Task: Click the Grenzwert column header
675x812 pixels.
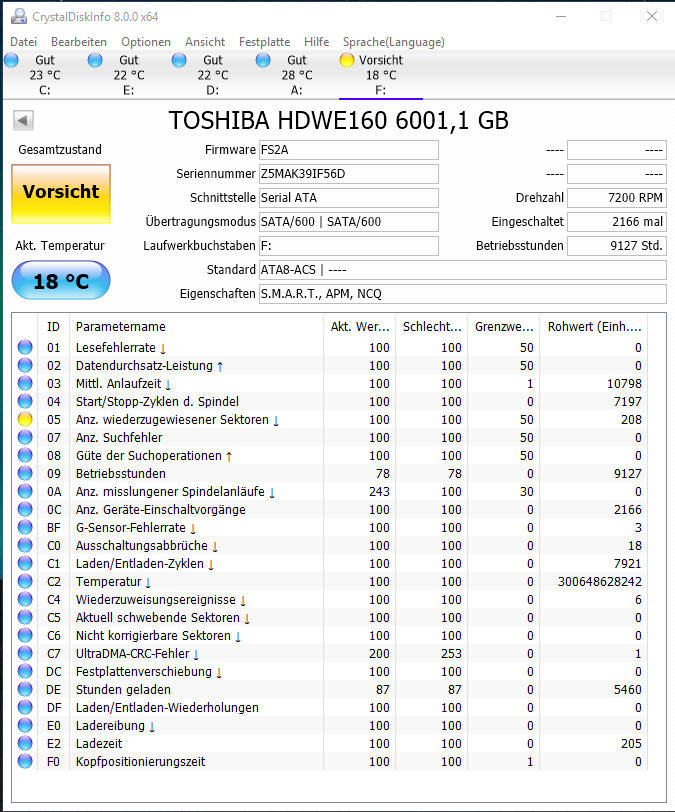Action: coord(504,326)
